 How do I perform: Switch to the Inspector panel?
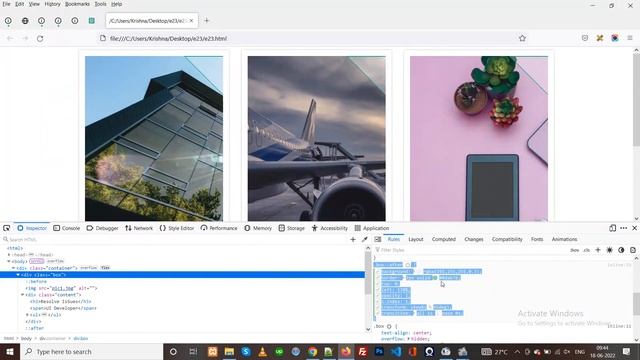point(32,228)
